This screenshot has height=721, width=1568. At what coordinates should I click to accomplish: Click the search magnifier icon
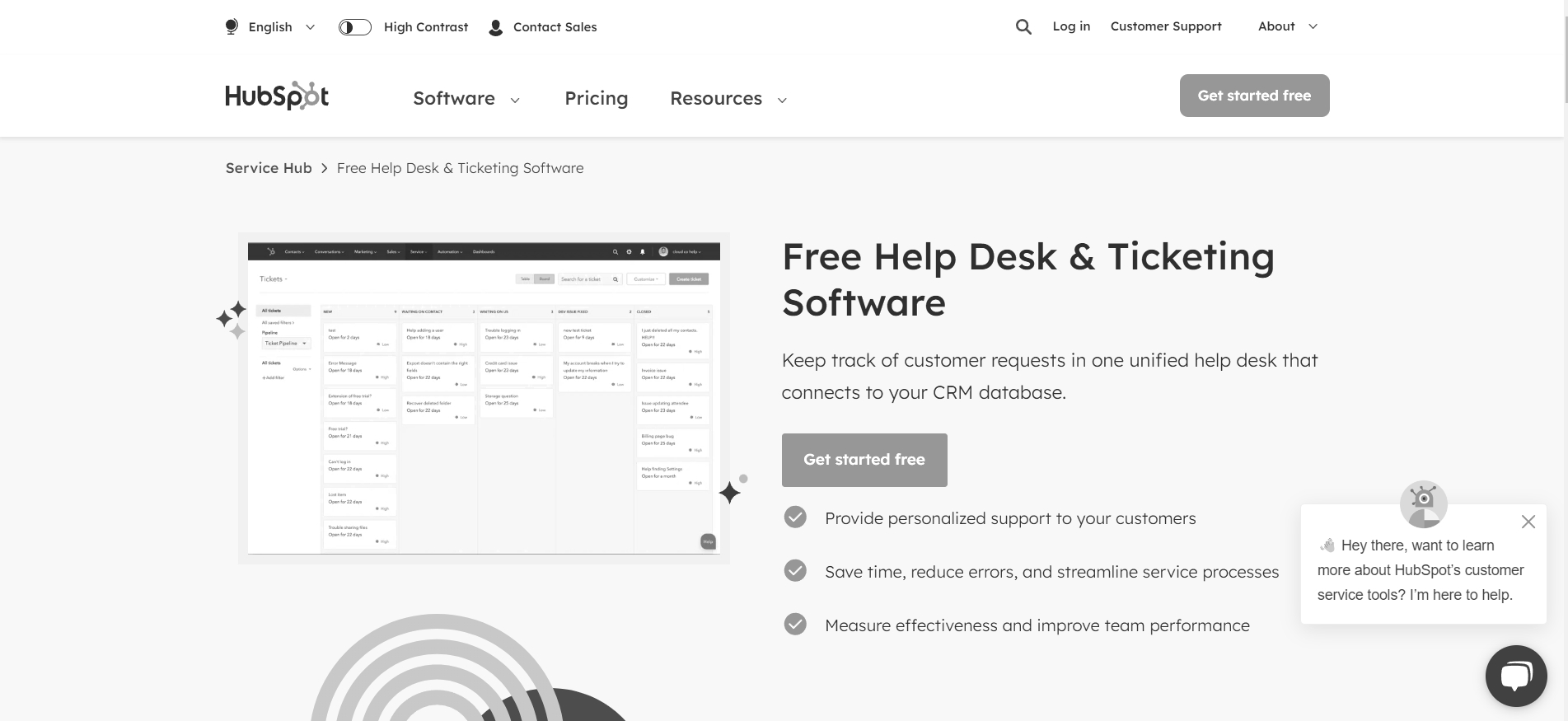click(1023, 26)
